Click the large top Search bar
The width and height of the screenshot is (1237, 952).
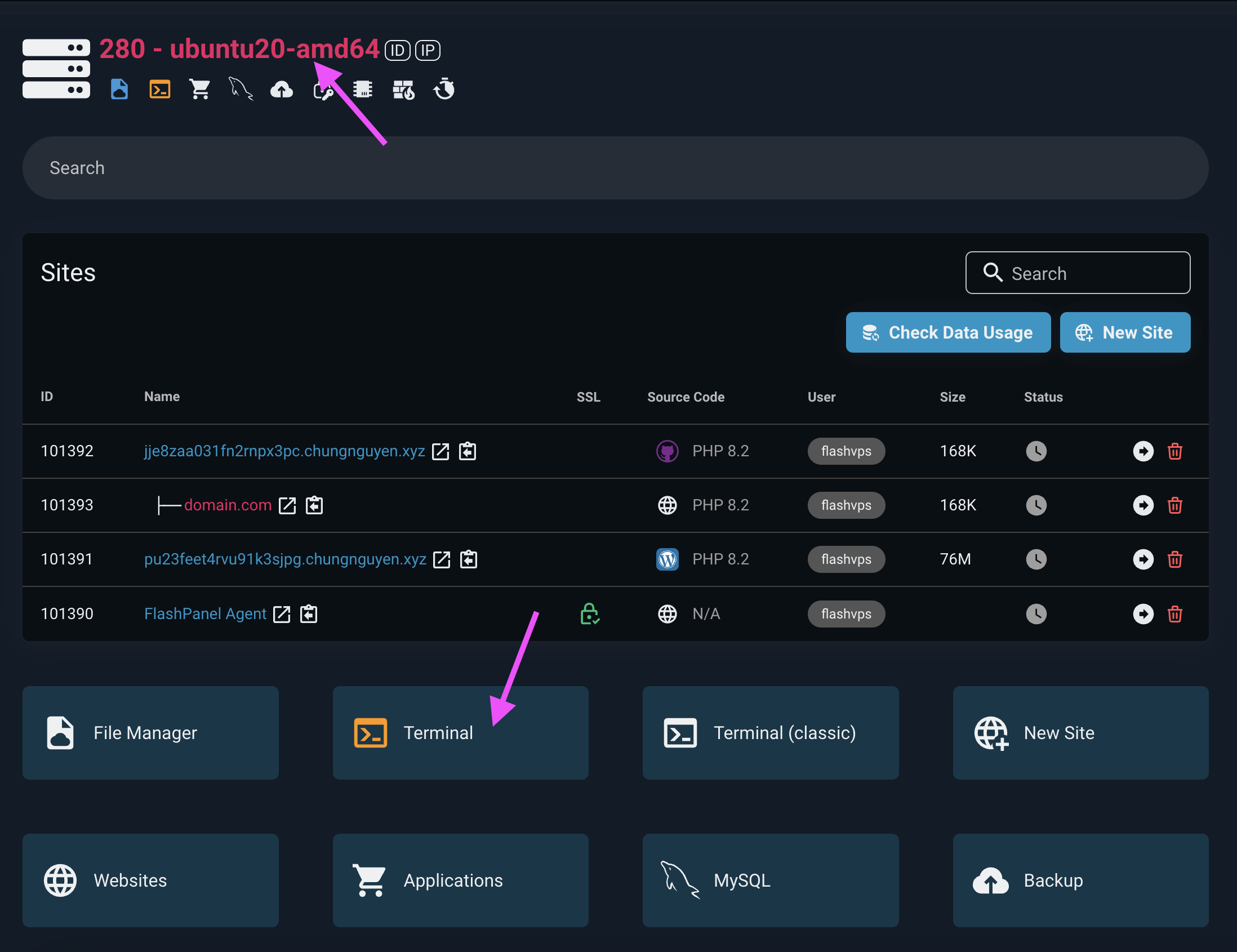[615, 168]
